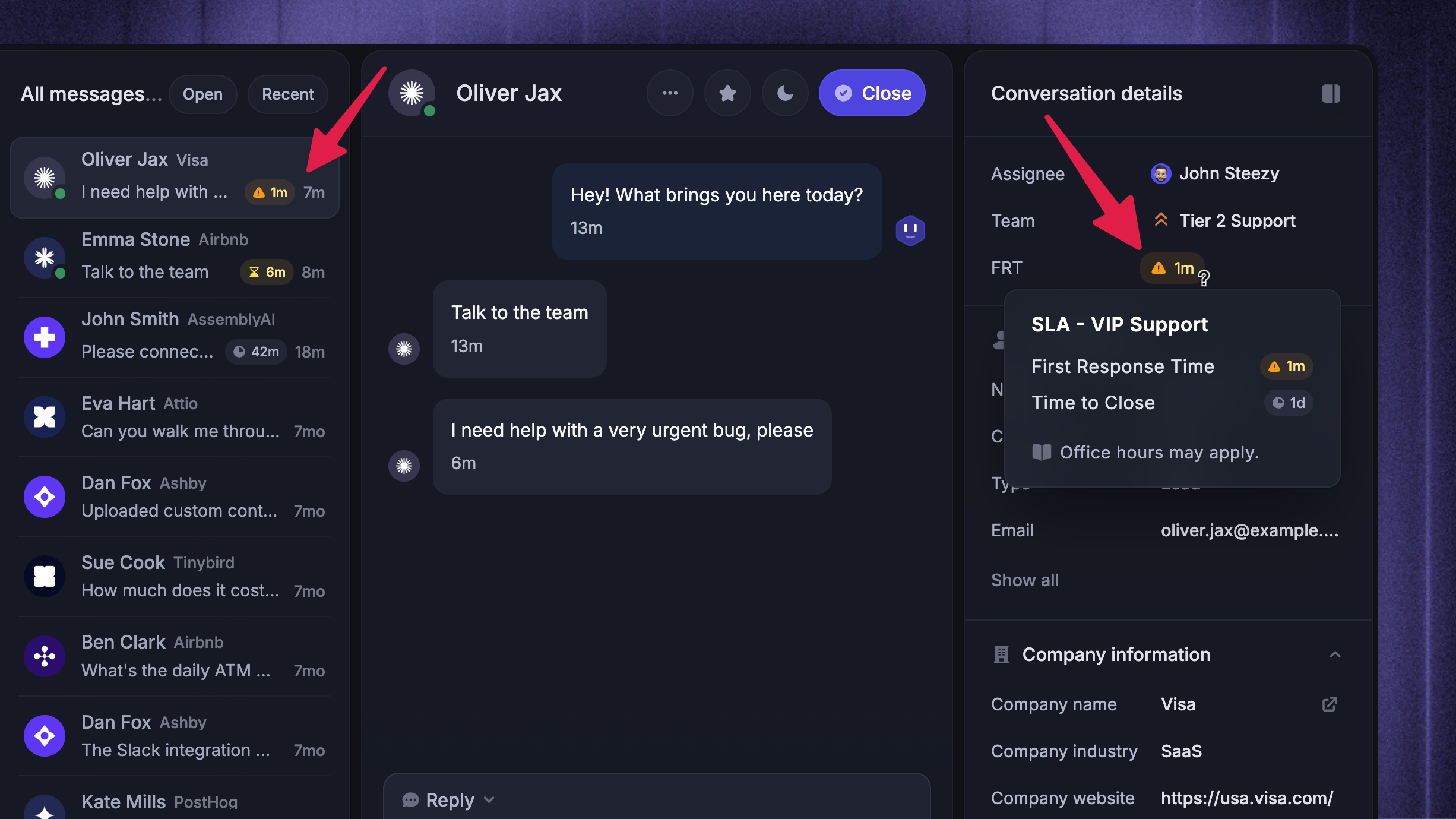Click the Company name Visa value
Viewport: 1456px width, 819px height.
click(x=1178, y=704)
